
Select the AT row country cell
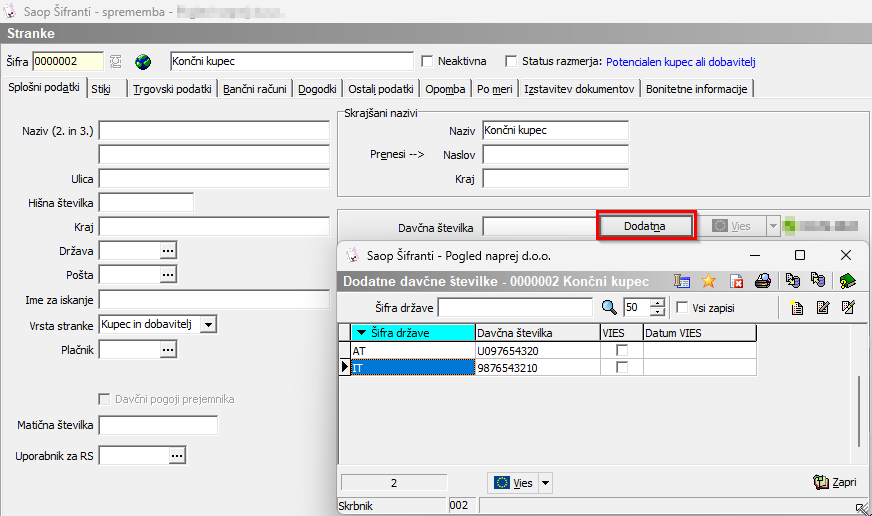point(413,351)
